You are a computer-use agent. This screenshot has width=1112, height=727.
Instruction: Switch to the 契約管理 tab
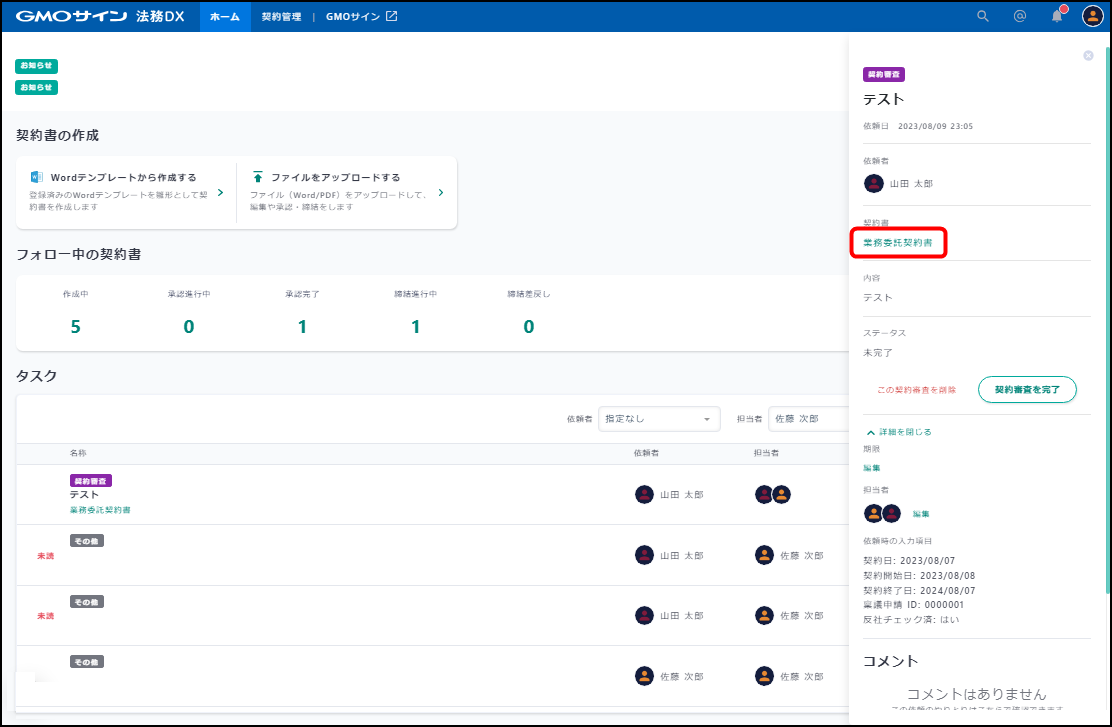click(281, 17)
